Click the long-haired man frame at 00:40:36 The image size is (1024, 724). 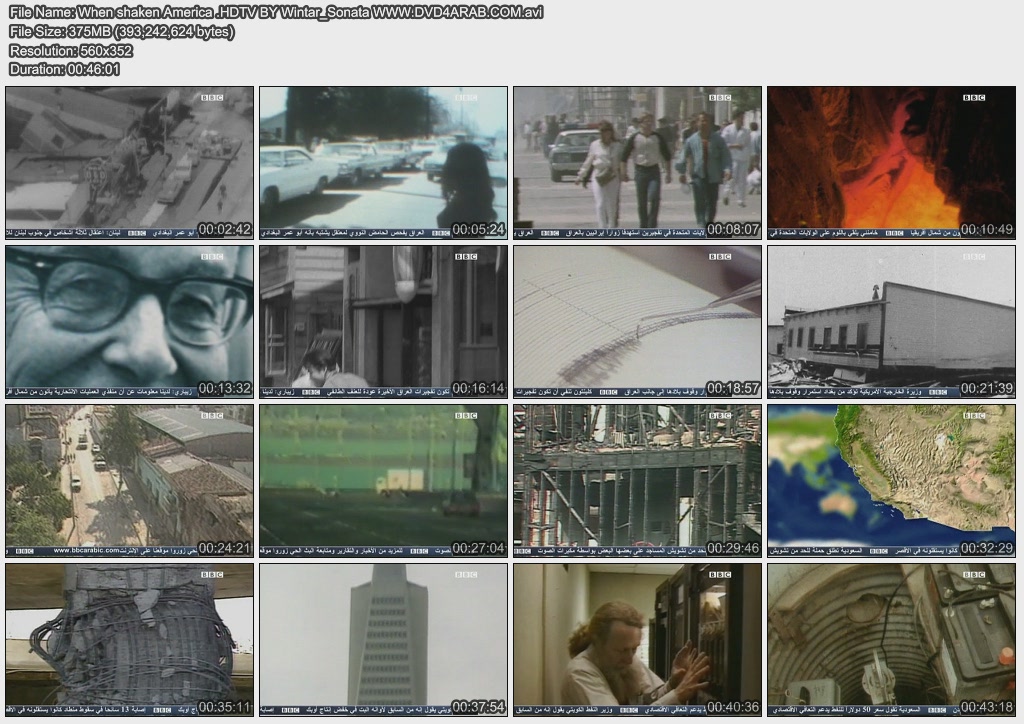point(637,640)
